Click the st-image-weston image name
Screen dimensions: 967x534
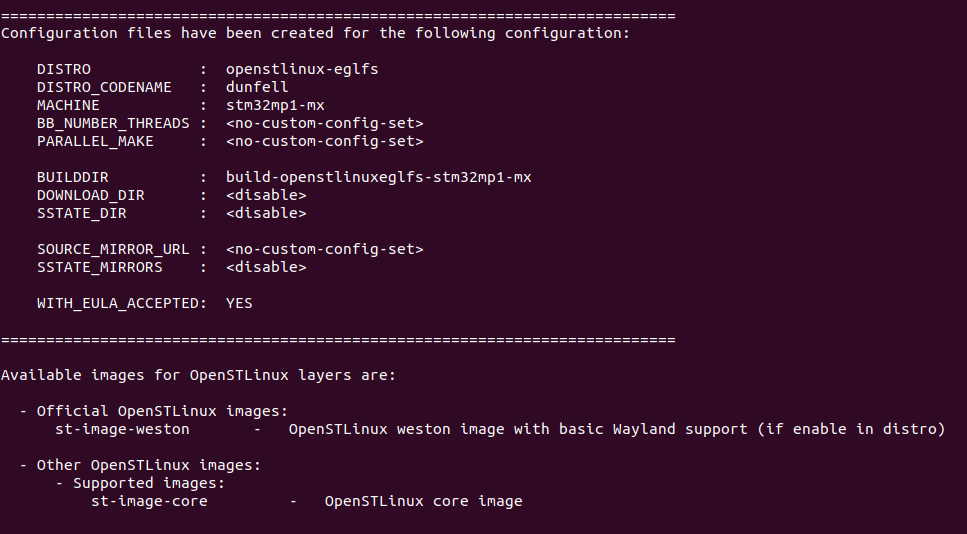(122, 430)
